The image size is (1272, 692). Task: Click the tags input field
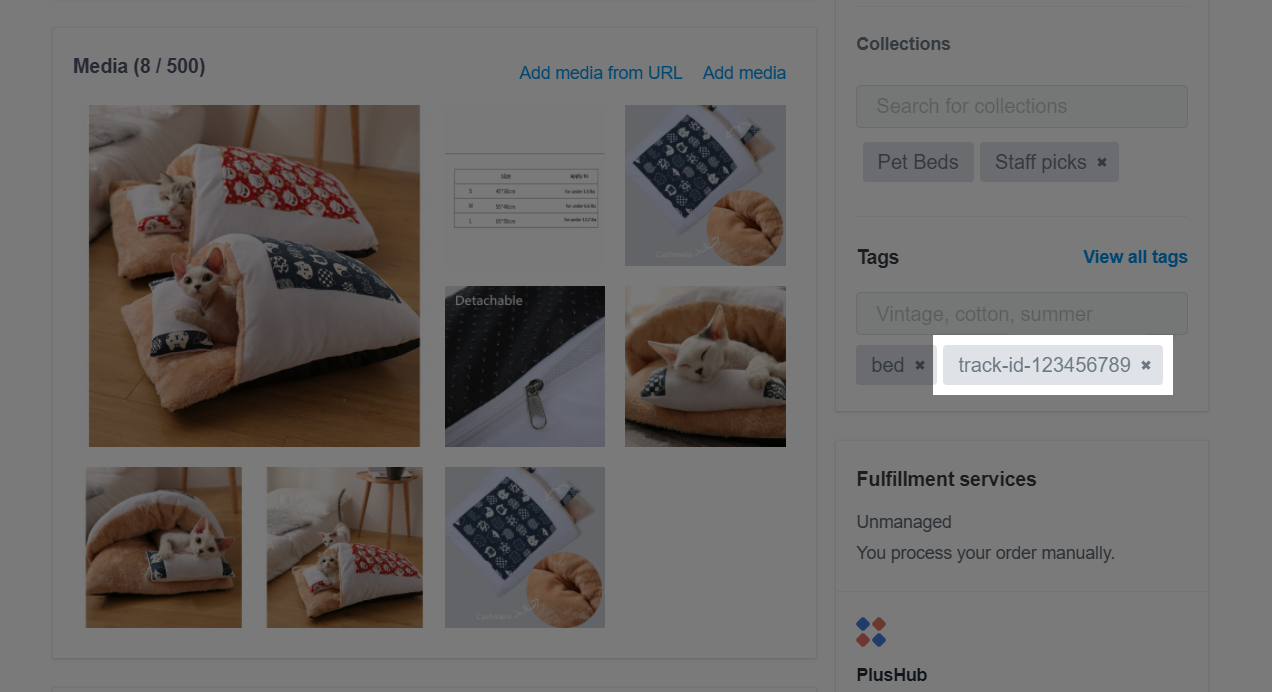click(x=1021, y=314)
